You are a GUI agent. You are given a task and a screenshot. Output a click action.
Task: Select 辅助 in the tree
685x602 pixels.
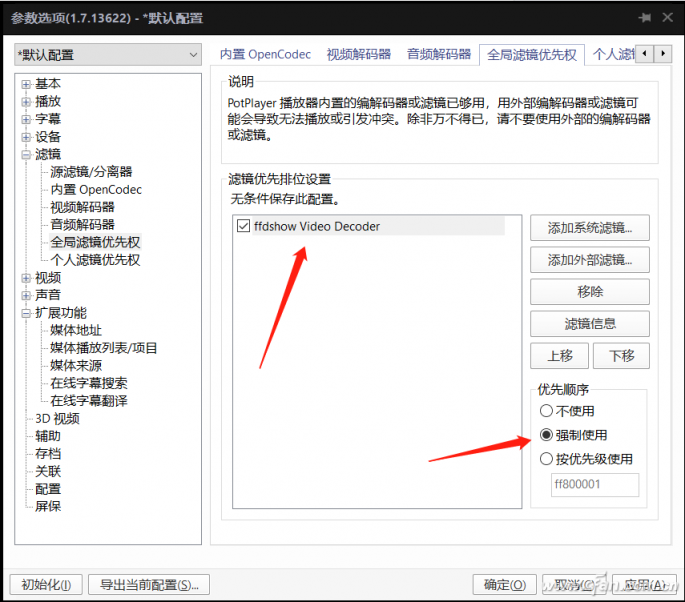click(x=48, y=436)
